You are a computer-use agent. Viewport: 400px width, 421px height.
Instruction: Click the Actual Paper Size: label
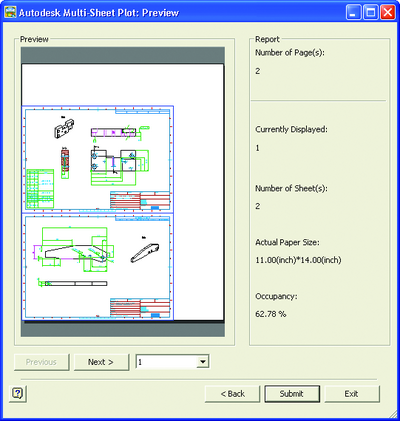coord(287,242)
